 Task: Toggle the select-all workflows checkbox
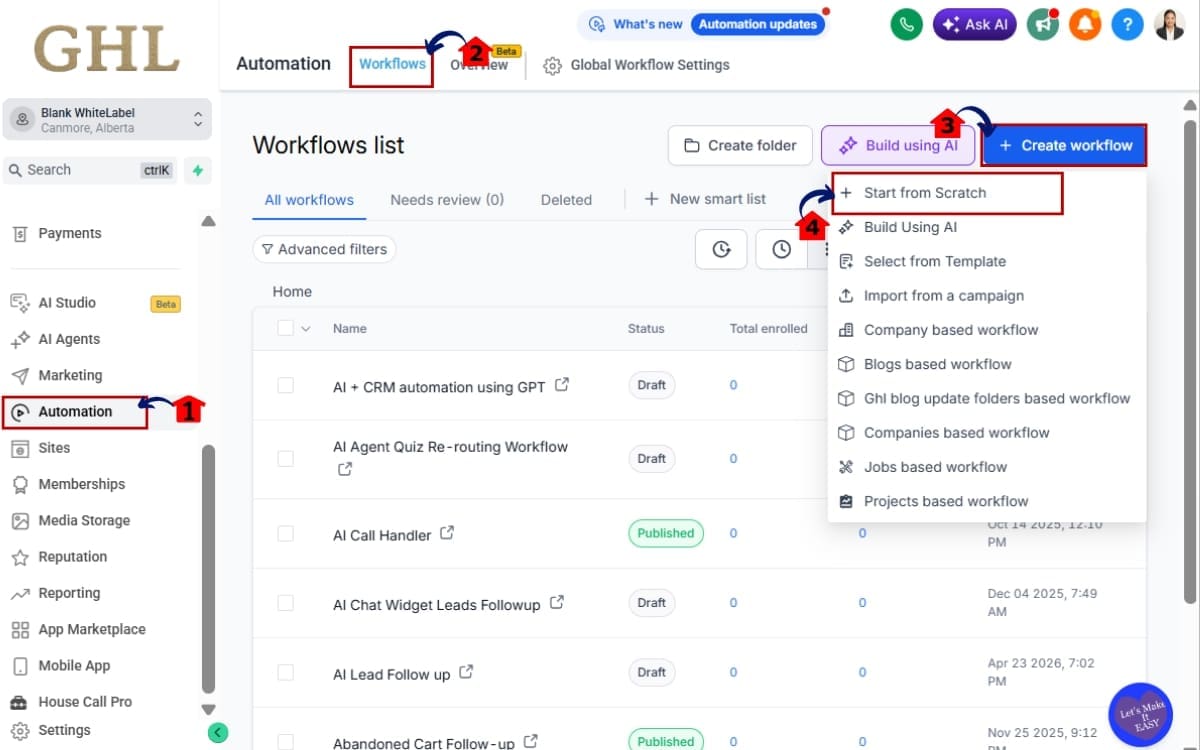point(286,328)
